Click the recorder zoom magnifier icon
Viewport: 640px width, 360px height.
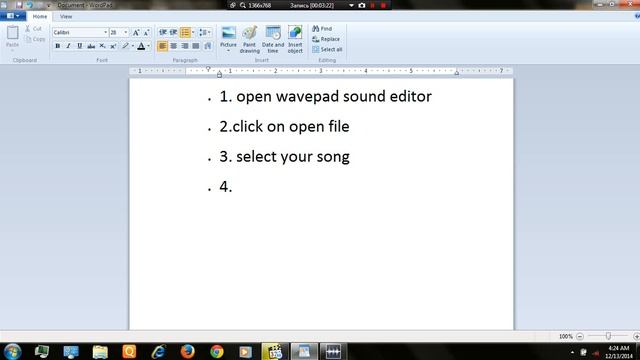(x=243, y=5)
